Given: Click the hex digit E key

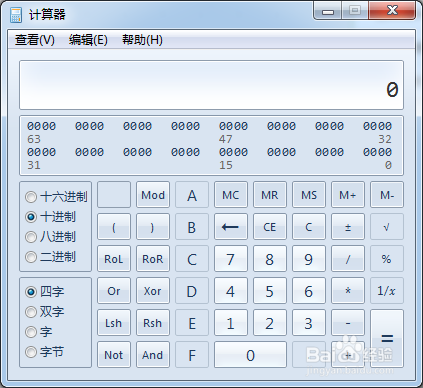Looking at the screenshot, I should 192,323.
